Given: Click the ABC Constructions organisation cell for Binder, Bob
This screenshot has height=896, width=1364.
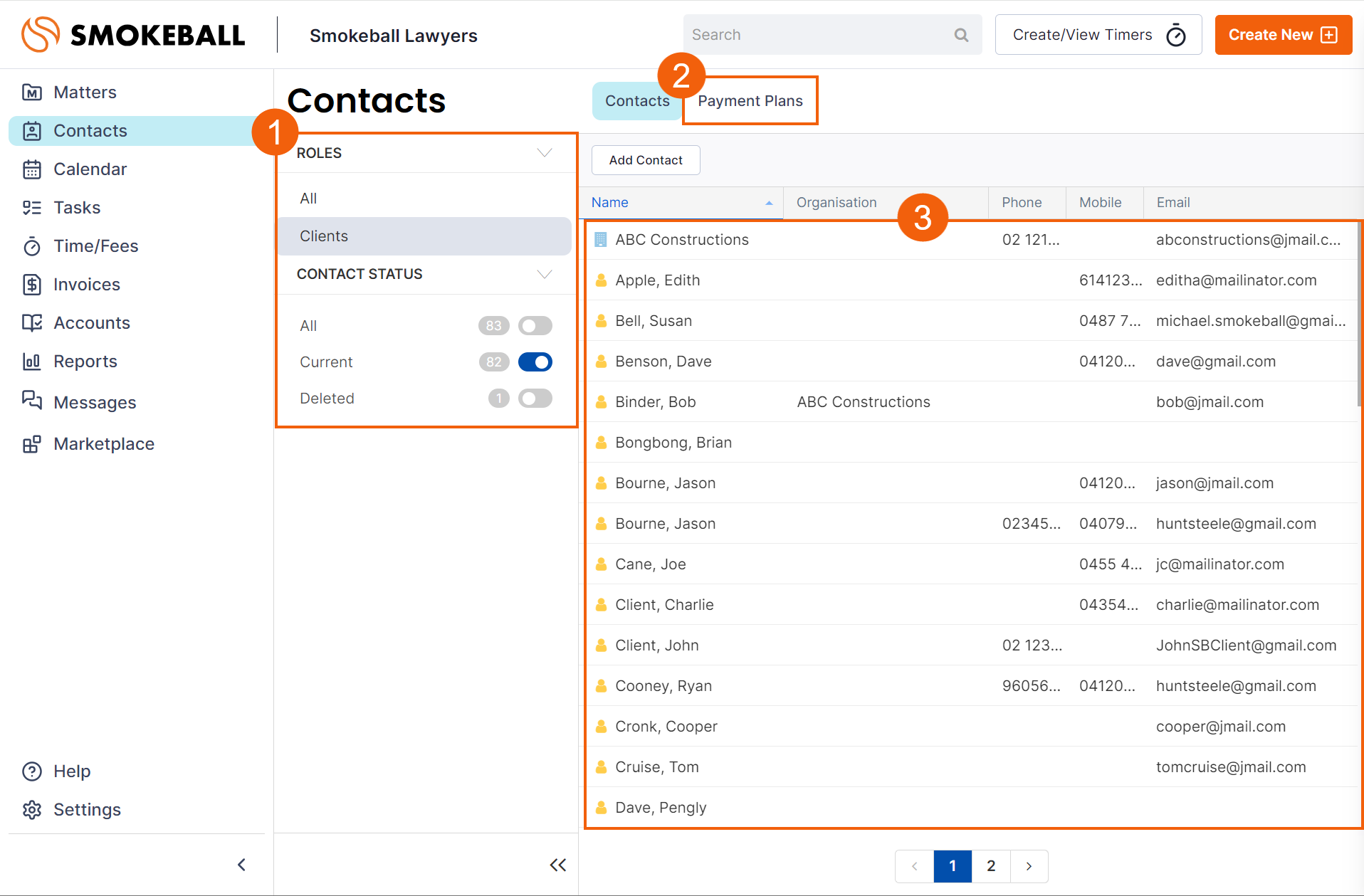Looking at the screenshot, I should (864, 402).
